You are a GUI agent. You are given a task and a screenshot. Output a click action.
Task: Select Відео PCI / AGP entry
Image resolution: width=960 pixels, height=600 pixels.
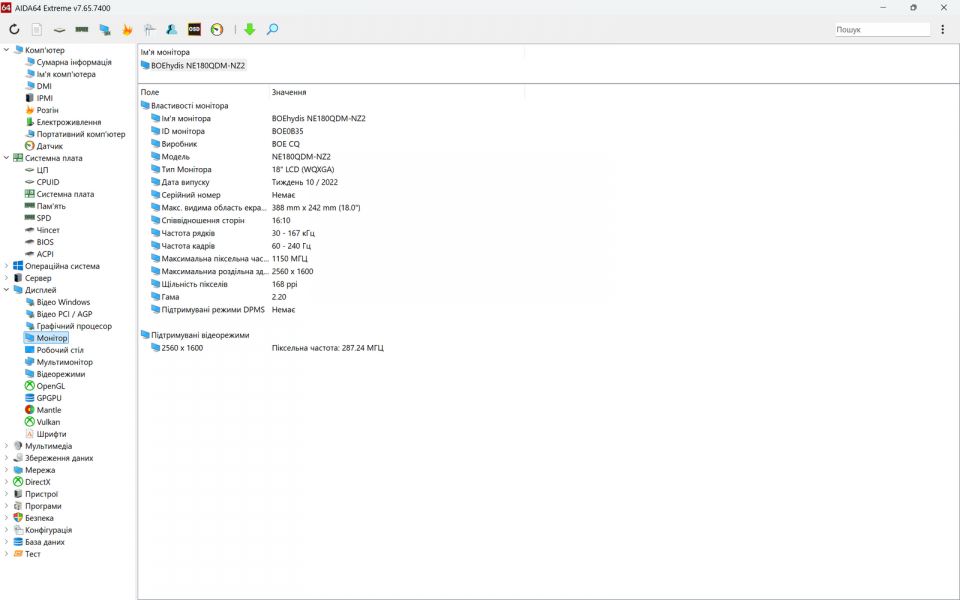pyautogui.click(x=64, y=313)
